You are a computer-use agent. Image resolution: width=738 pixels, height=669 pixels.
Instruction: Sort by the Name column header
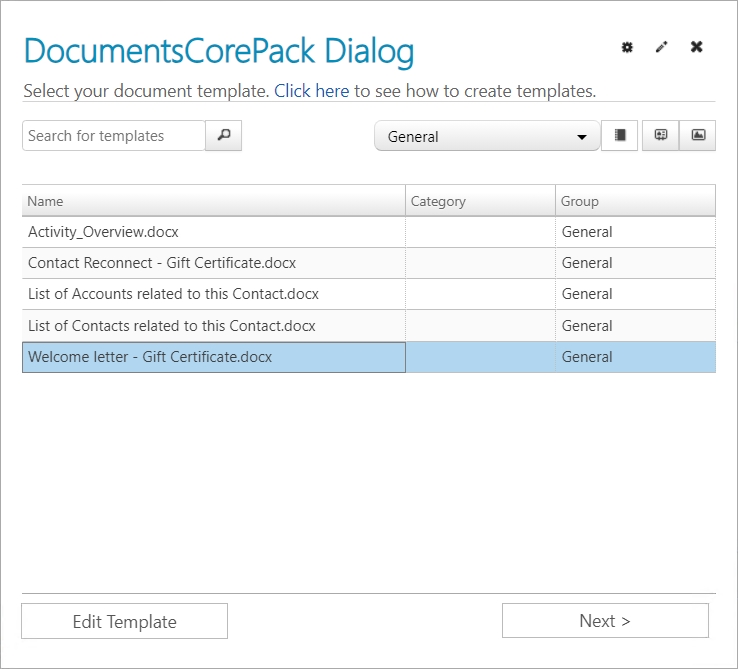tap(214, 201)
